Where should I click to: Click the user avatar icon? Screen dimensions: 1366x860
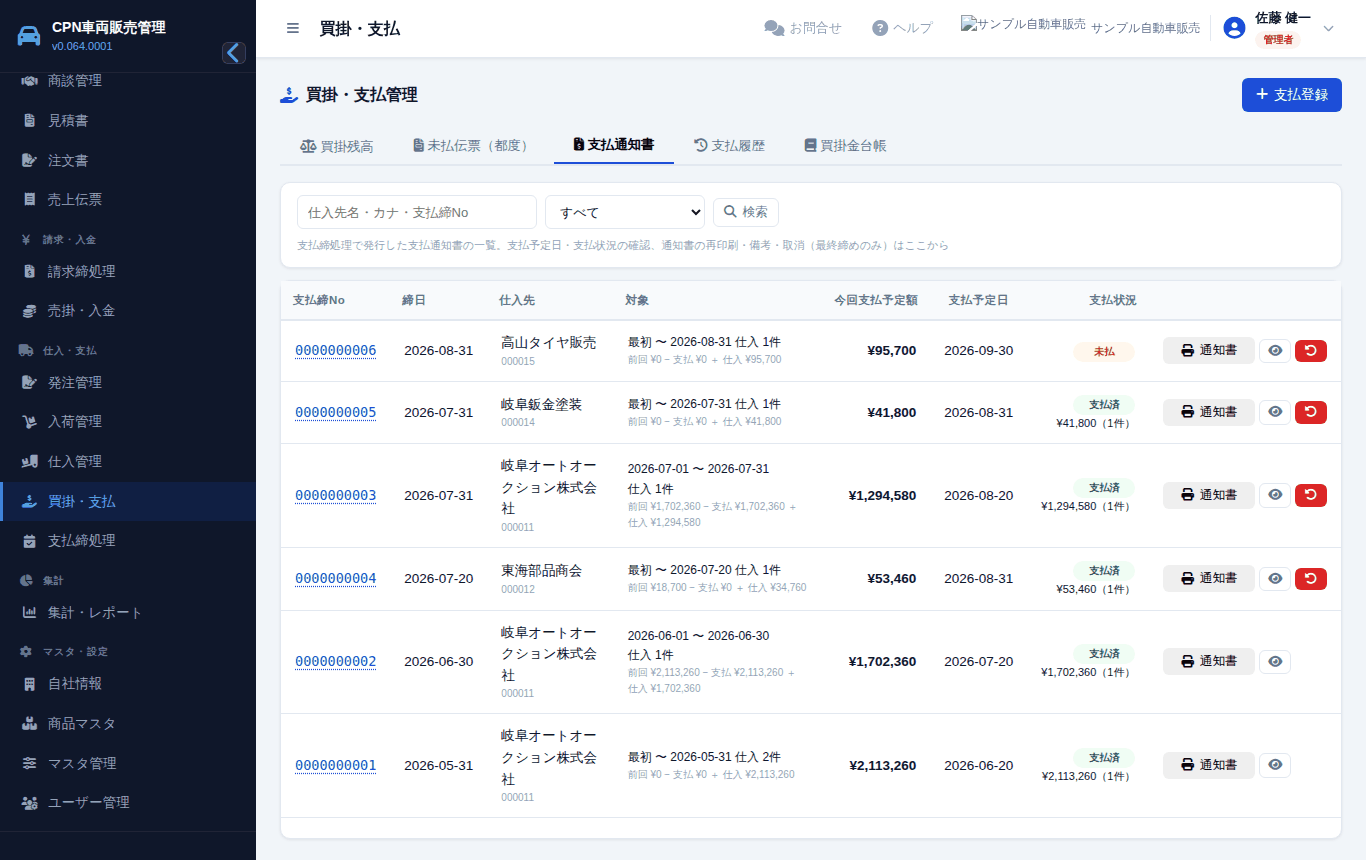click(1234, 28)
